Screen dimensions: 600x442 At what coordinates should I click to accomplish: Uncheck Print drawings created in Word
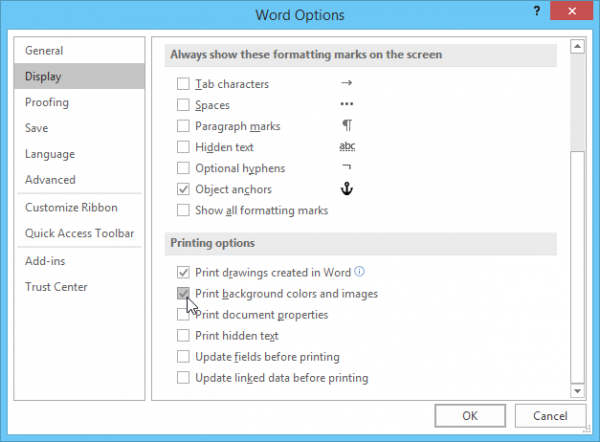point(183,272)
